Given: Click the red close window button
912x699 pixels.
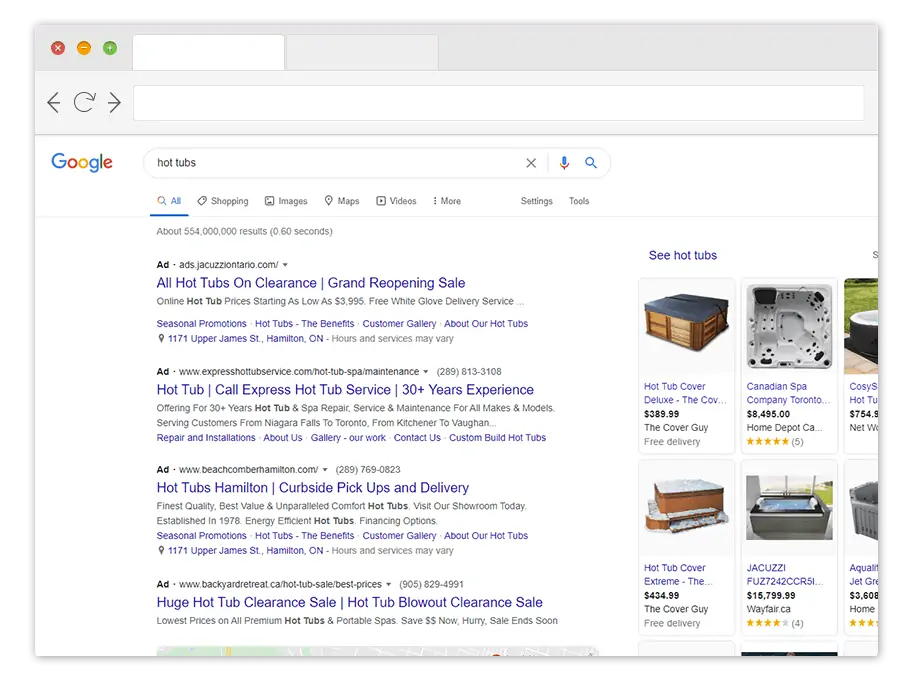Looking at the screenshot, I should [58, 48].
